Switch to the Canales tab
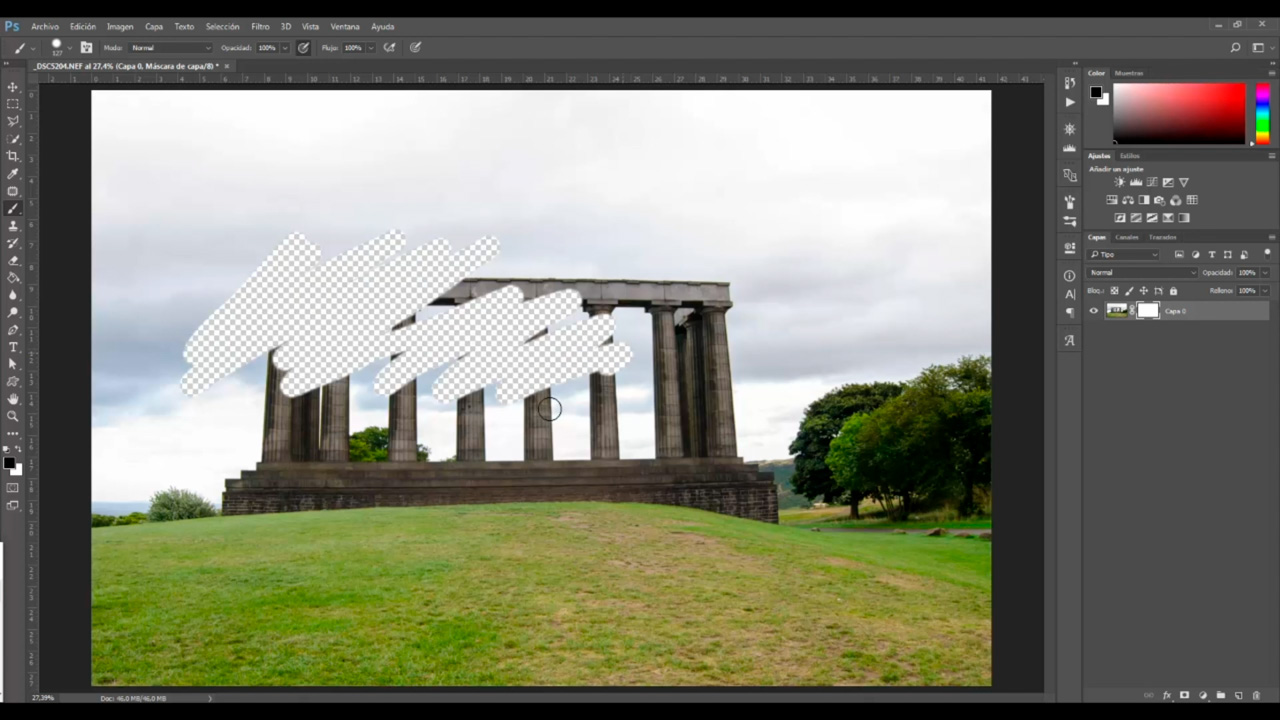The image size is (1280, 720). point(1127,237)
